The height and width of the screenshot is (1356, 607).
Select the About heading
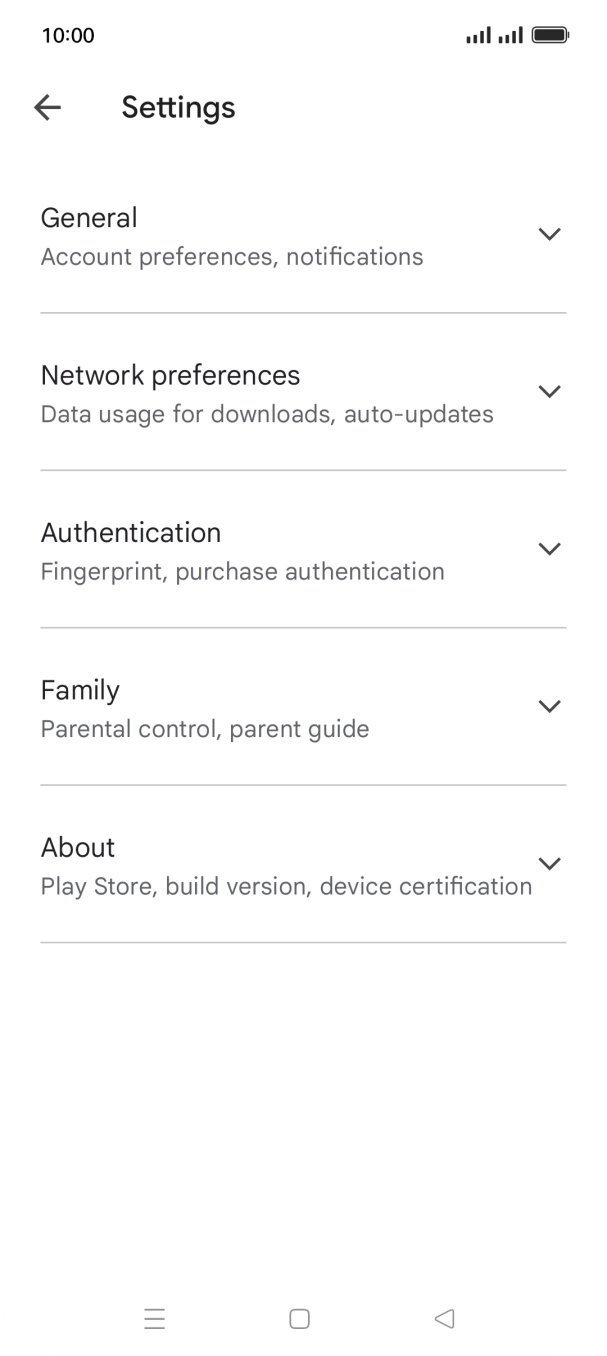pyautogui.click(x=78, y=847)
